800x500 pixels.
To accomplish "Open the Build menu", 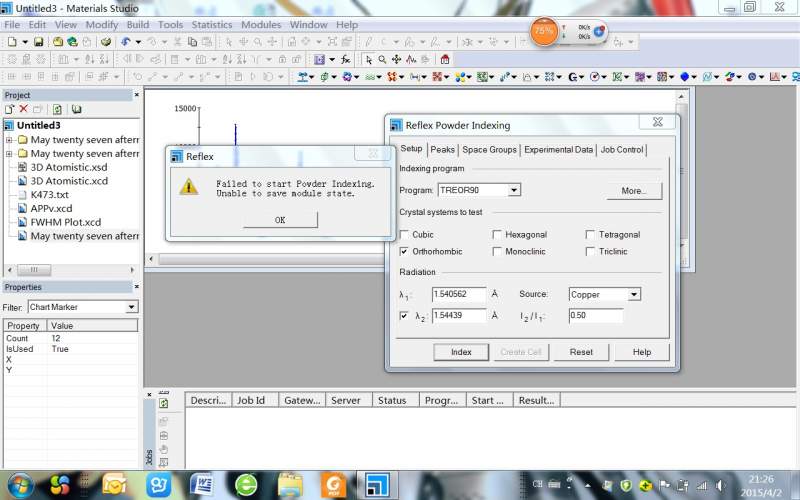I will click(138, 24).
